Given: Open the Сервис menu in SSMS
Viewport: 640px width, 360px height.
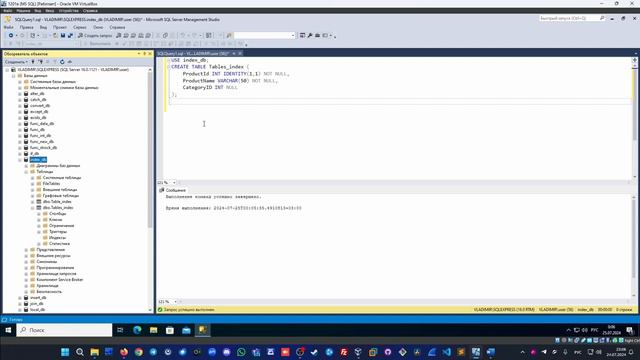Looking at the screenshot, I should coord(80,27).
